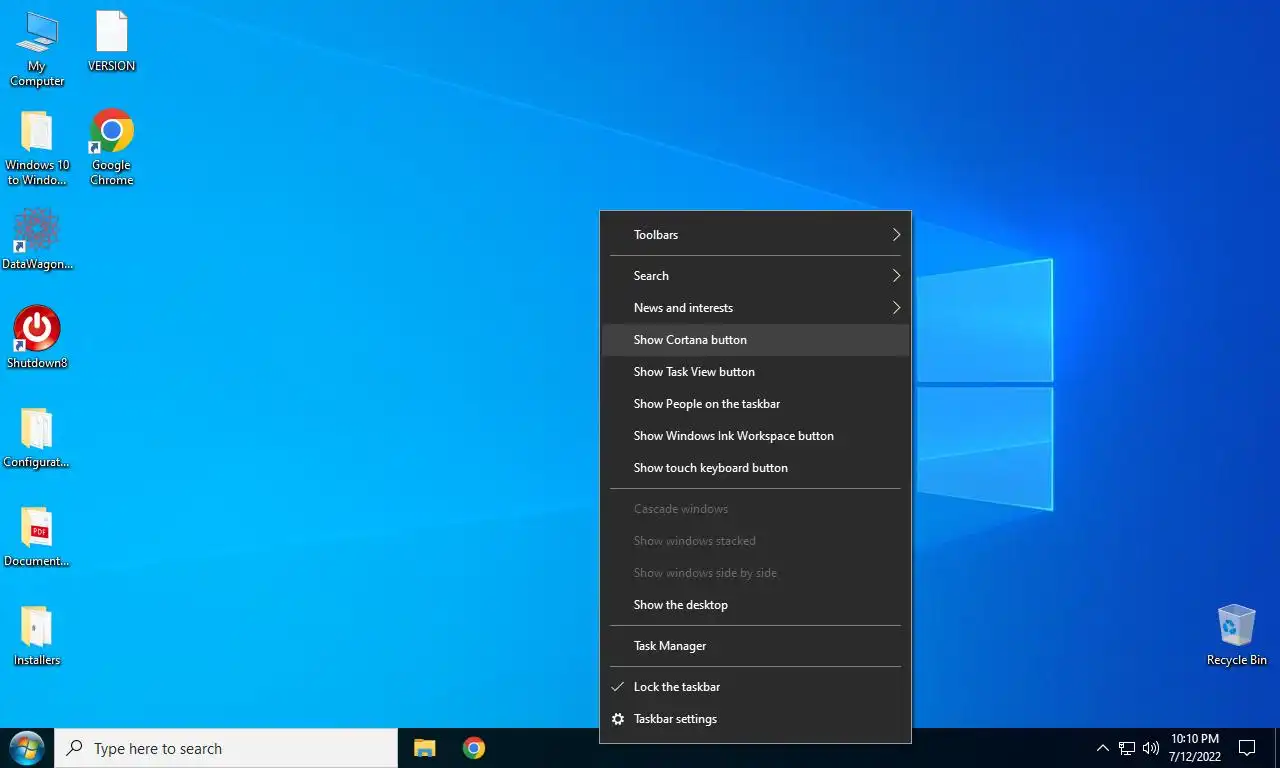Select the Windows 10 to Windows folder icon
This screenshot has width=1280, height=768.
[37, 148]
